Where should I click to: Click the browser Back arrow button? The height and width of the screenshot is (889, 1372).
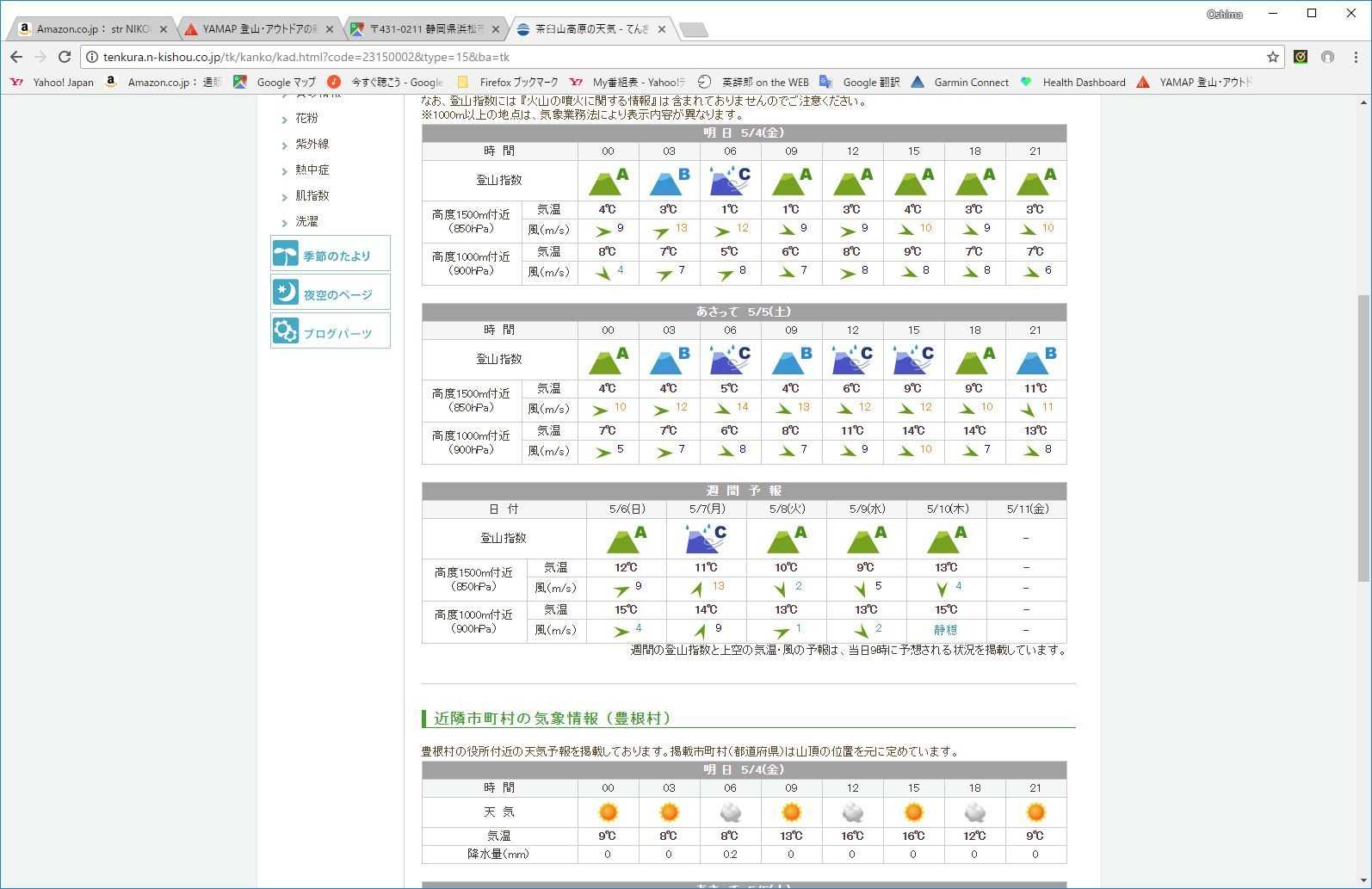(x=16, y=57)
